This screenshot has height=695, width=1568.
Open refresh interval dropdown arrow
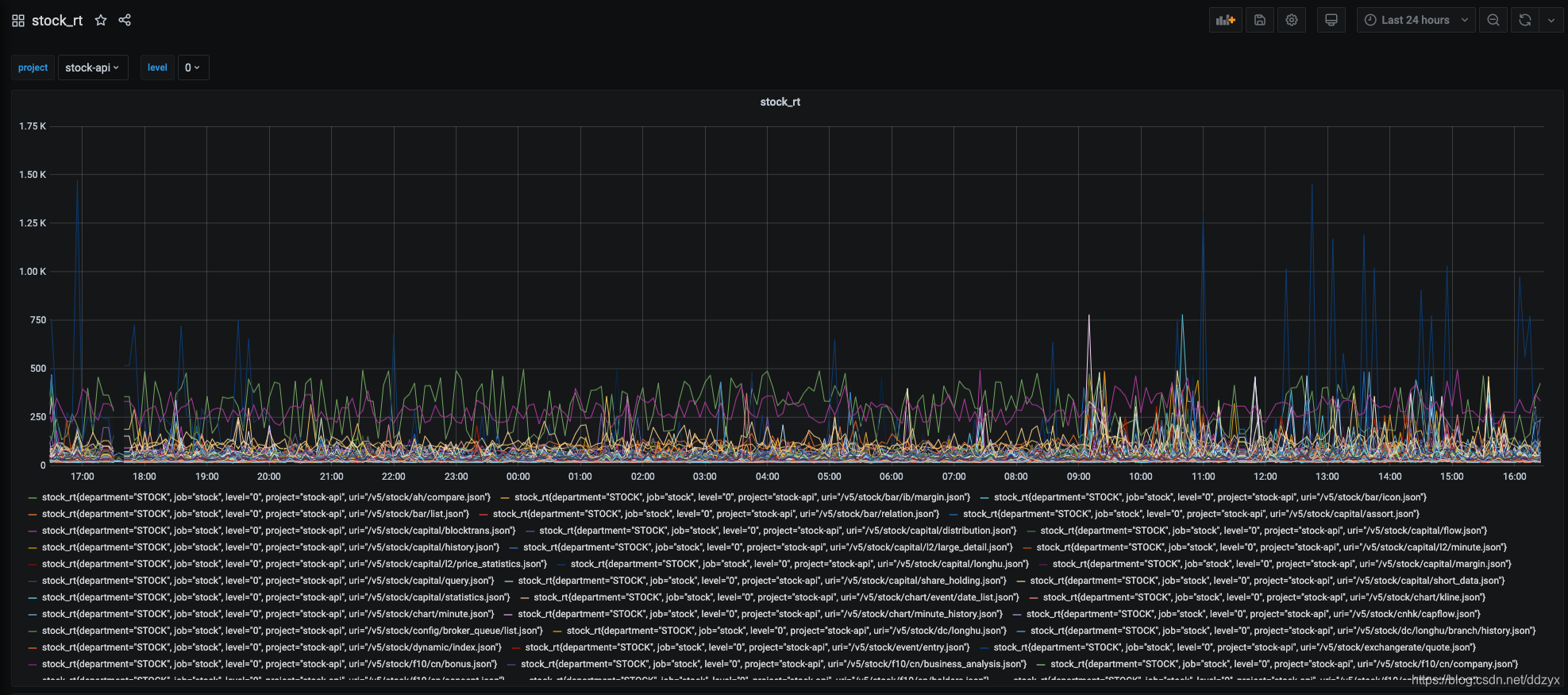click(x=1551, y=20)
